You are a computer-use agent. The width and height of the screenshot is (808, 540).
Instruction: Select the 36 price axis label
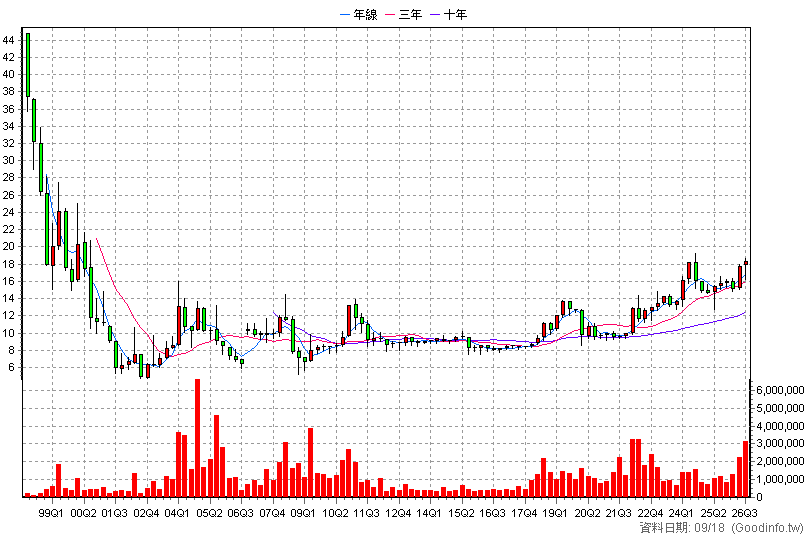tap(9, 109)
